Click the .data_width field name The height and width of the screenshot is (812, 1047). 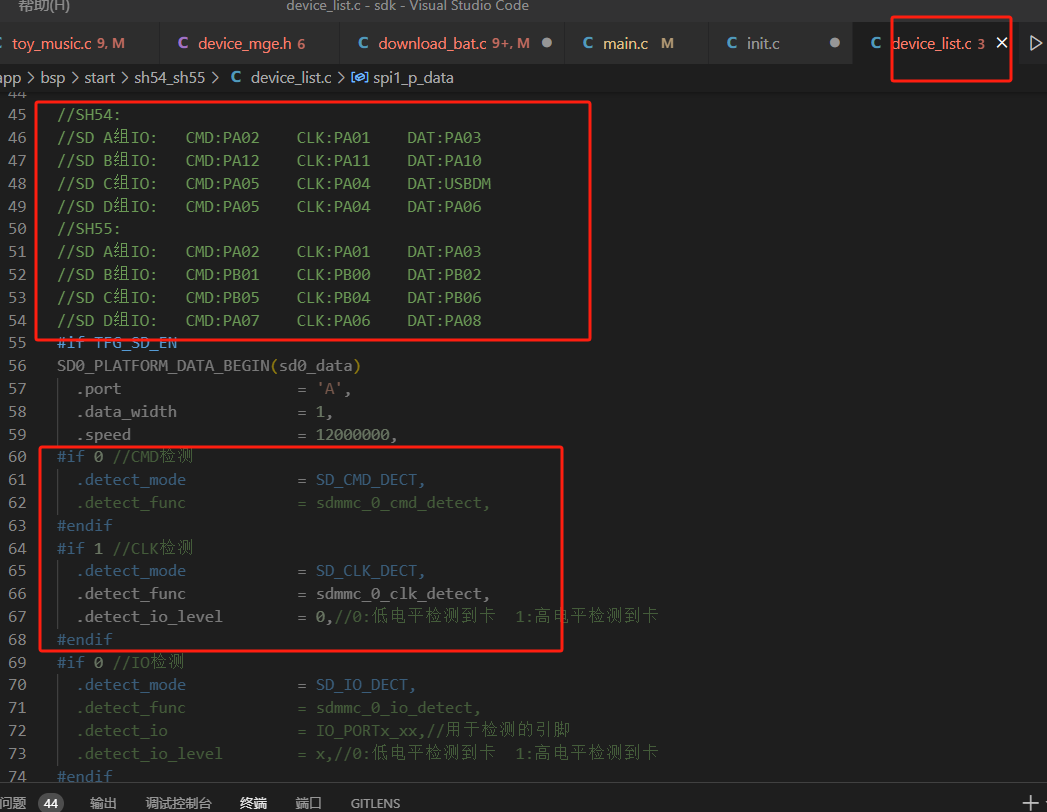[x=127, y=412]
